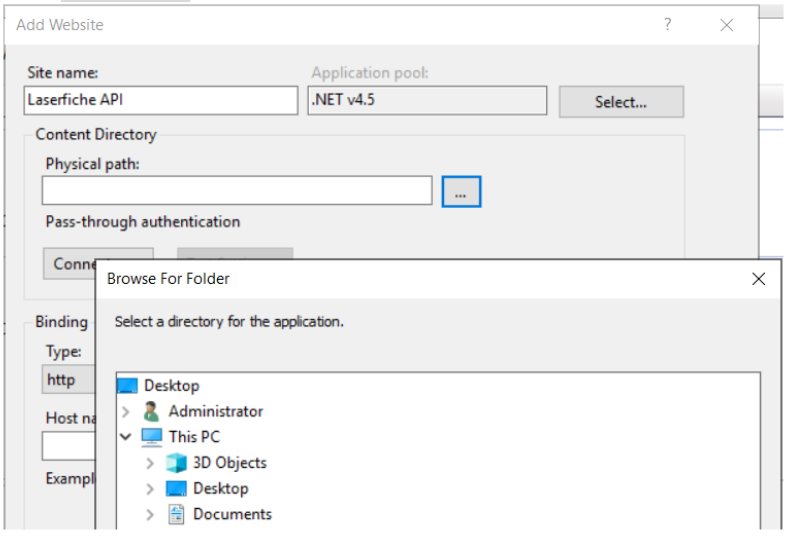Select This PC in folder tree
Image resolution: width=786 pixels, height=540 pixels.
(x=194, y=437)
